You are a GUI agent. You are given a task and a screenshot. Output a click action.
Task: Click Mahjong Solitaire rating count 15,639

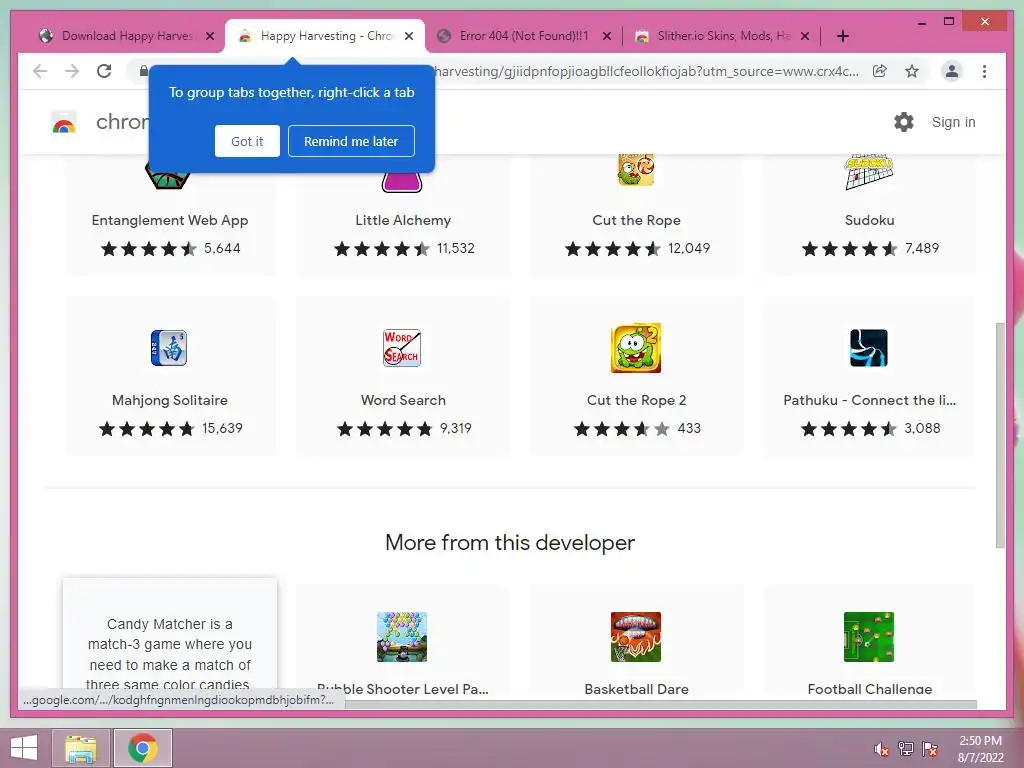[x=222, y=428]
